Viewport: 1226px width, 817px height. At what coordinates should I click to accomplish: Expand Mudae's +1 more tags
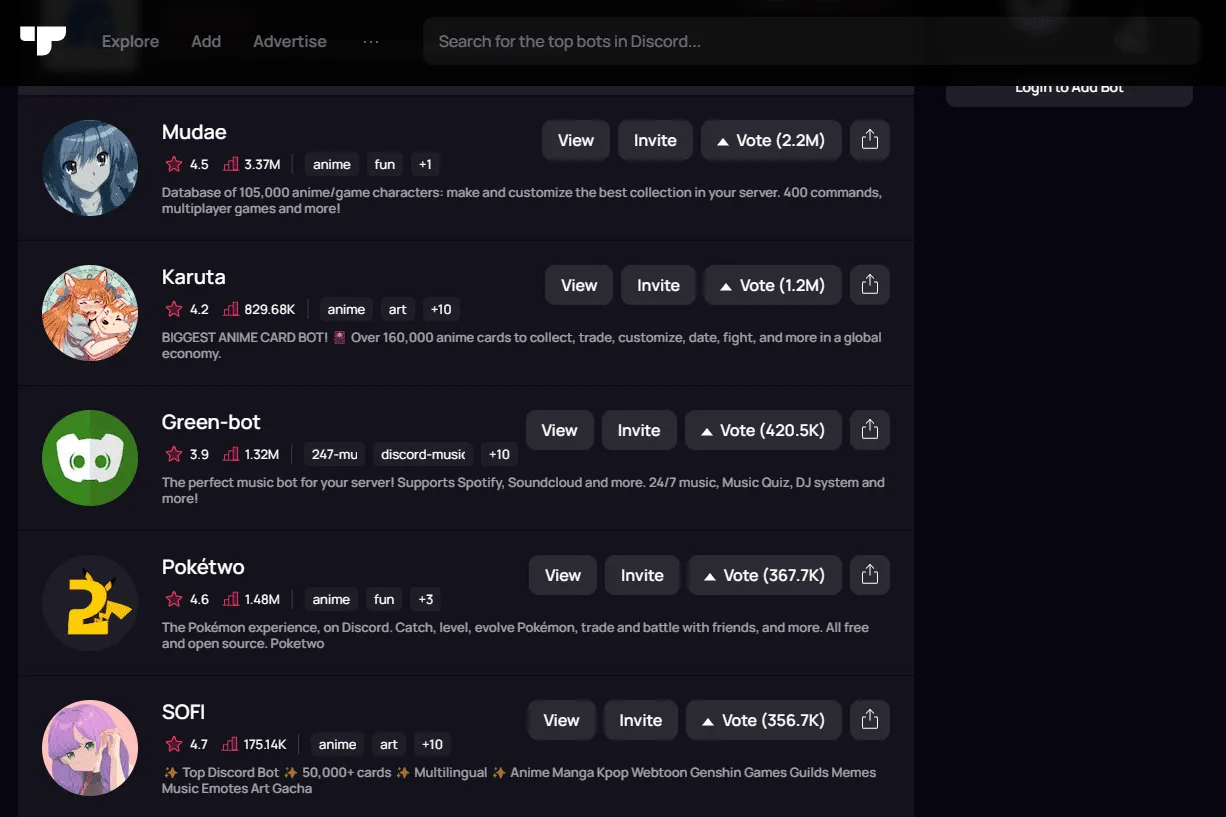tap(425, 164)
